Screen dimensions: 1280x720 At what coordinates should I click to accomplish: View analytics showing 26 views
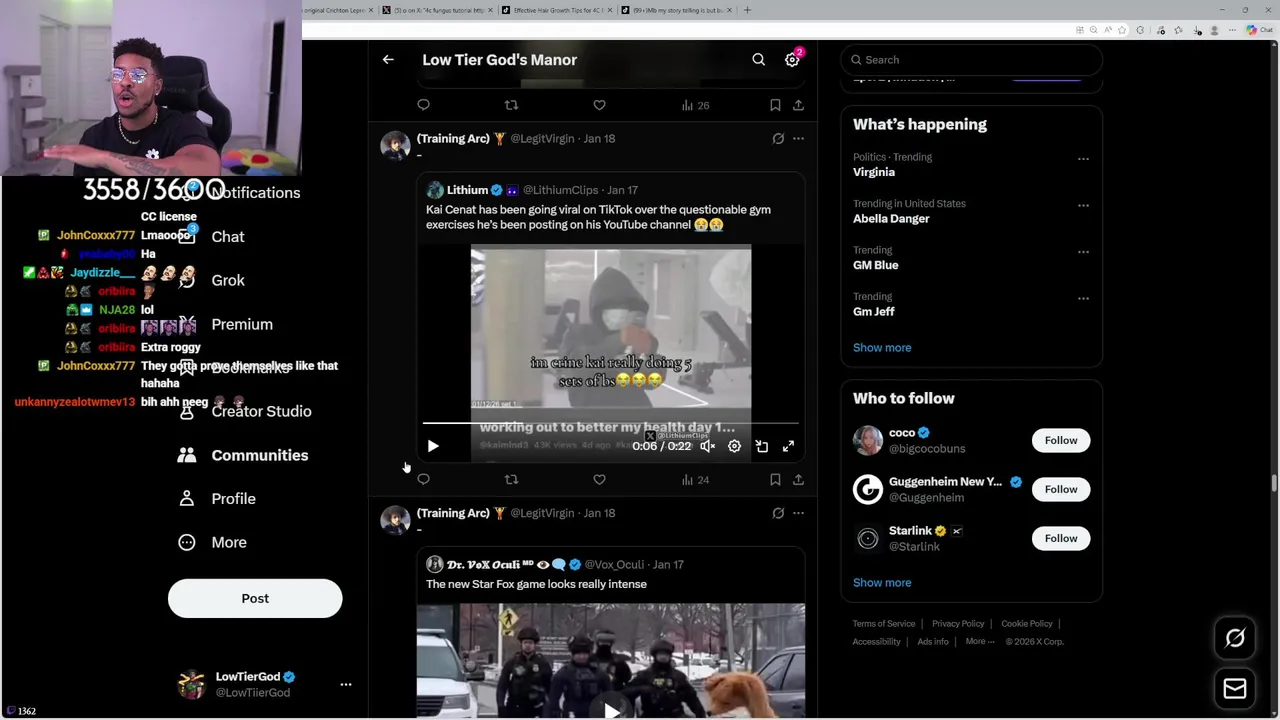[695, 105]
